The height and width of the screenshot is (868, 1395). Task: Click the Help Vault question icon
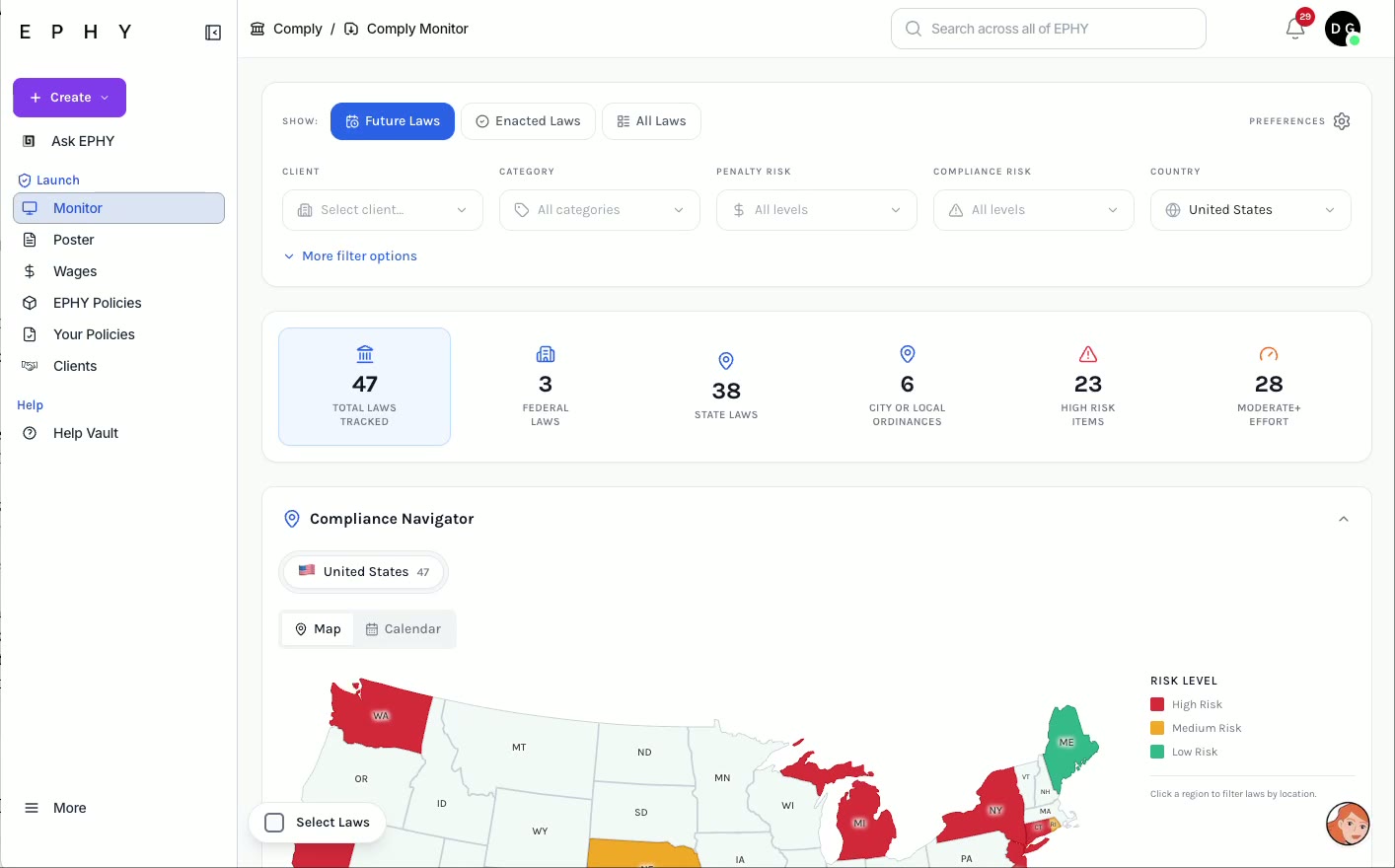pyautogui.click(x=30, y=433)
